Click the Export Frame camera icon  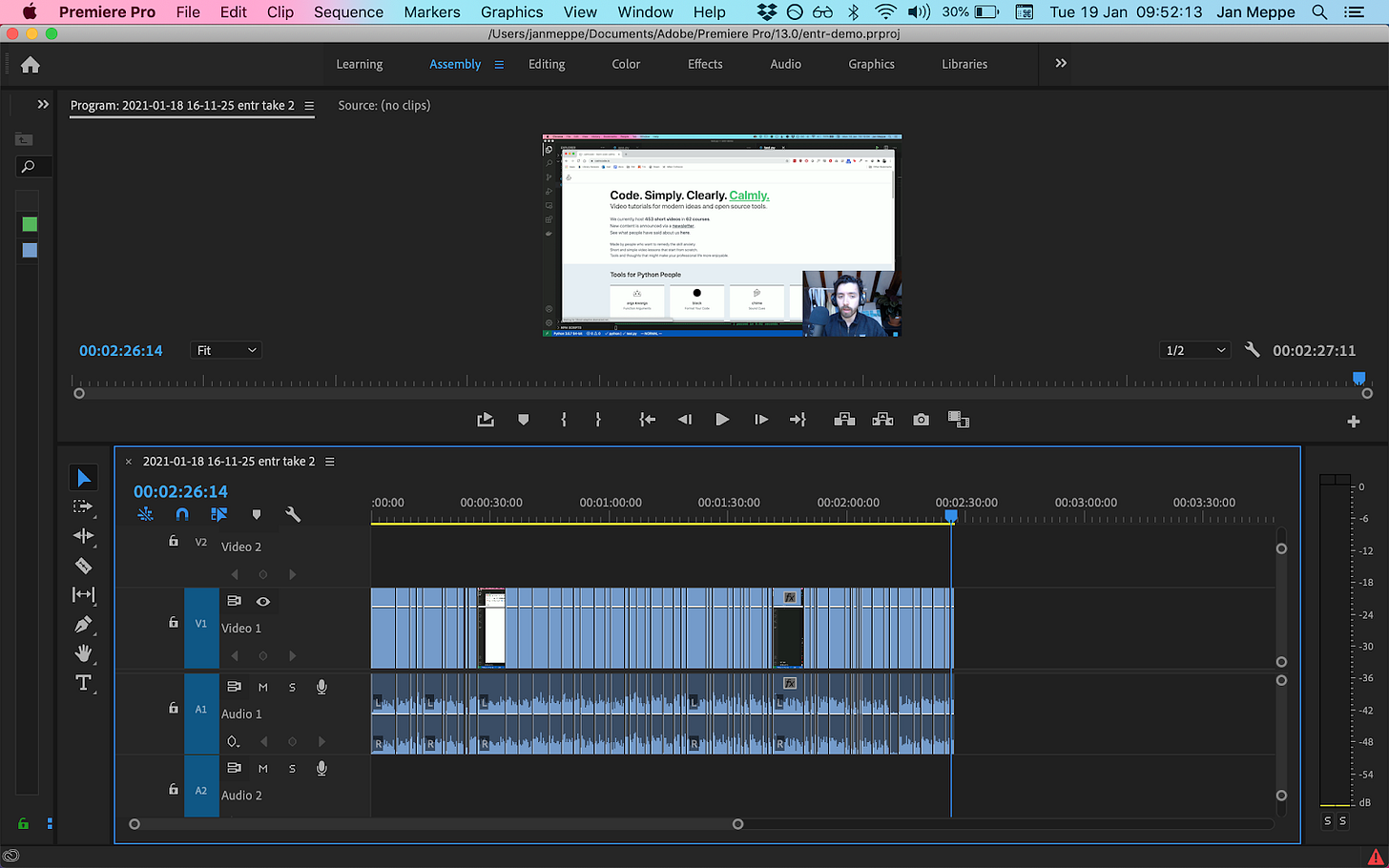tap(921, 420)
